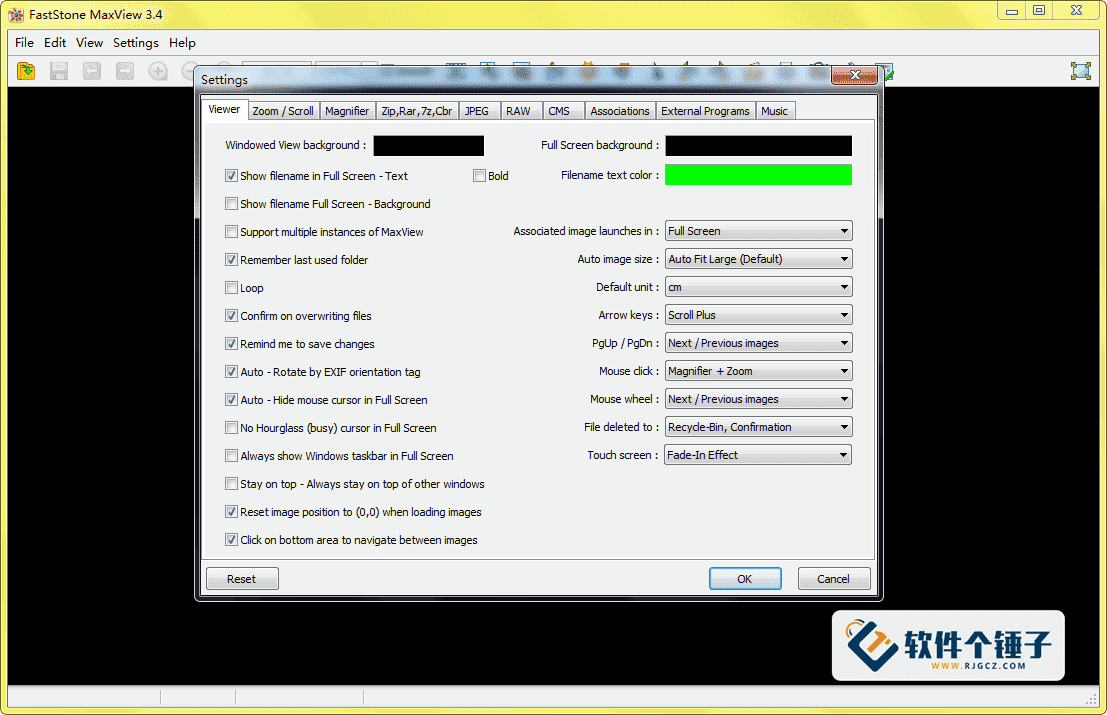Open the Settings menu in menu bar
The width and height of the screenshot is (1107, 715).
point(135,43)
